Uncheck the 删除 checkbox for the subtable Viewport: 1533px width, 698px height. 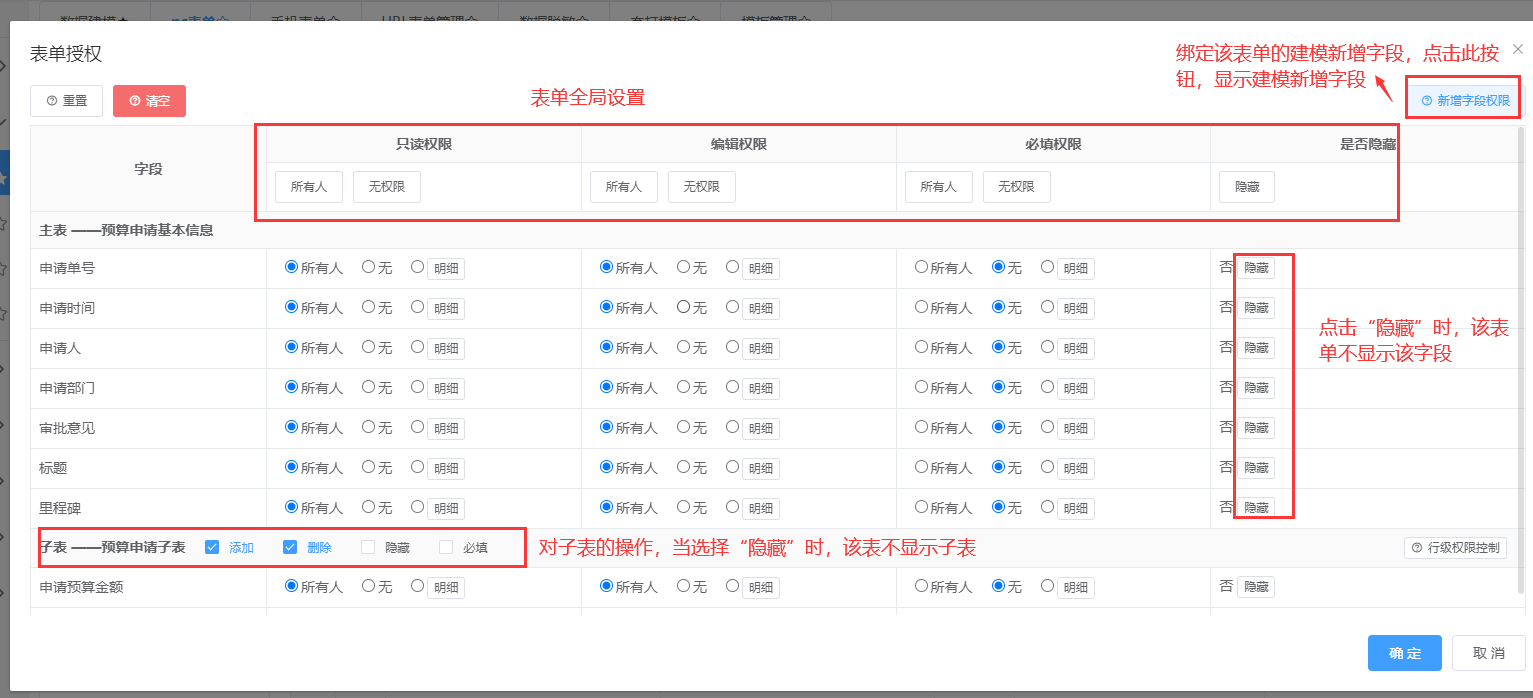(x=290, y=547)
